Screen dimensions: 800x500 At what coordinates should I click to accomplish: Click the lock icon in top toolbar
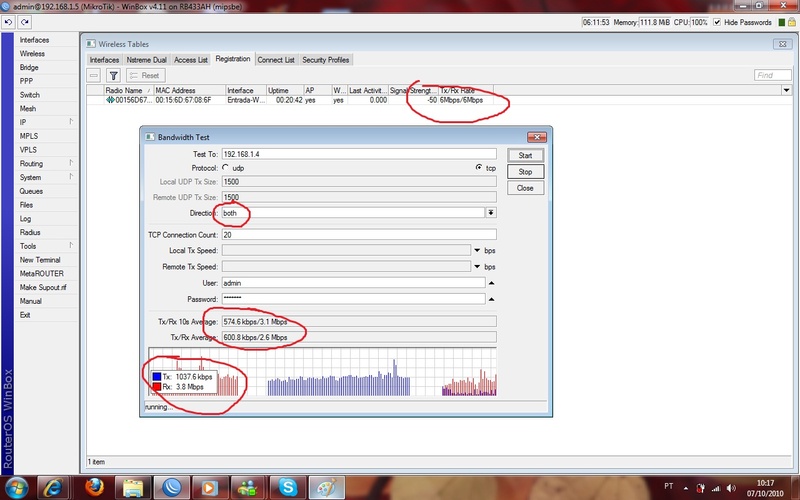[791, 22]
